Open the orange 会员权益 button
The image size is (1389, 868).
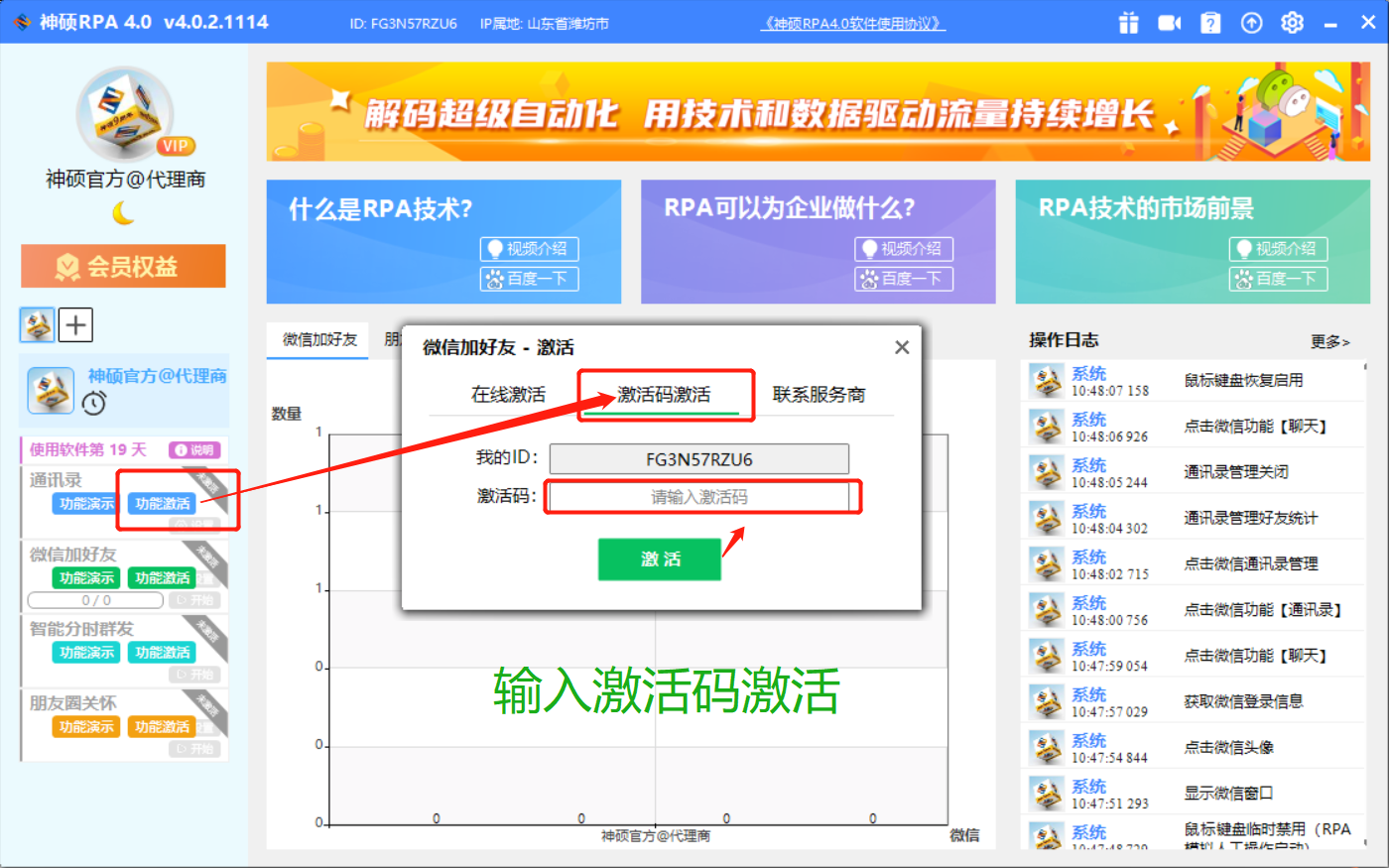[x=123, y=266]
